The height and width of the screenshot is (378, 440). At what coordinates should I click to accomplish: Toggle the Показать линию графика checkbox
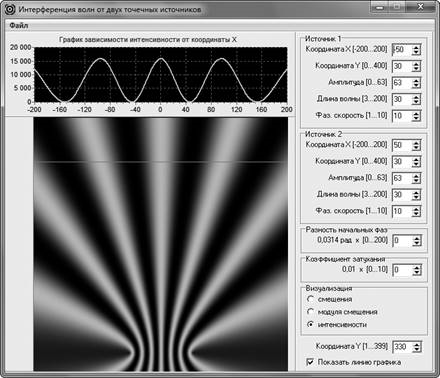tap(310, 362)
